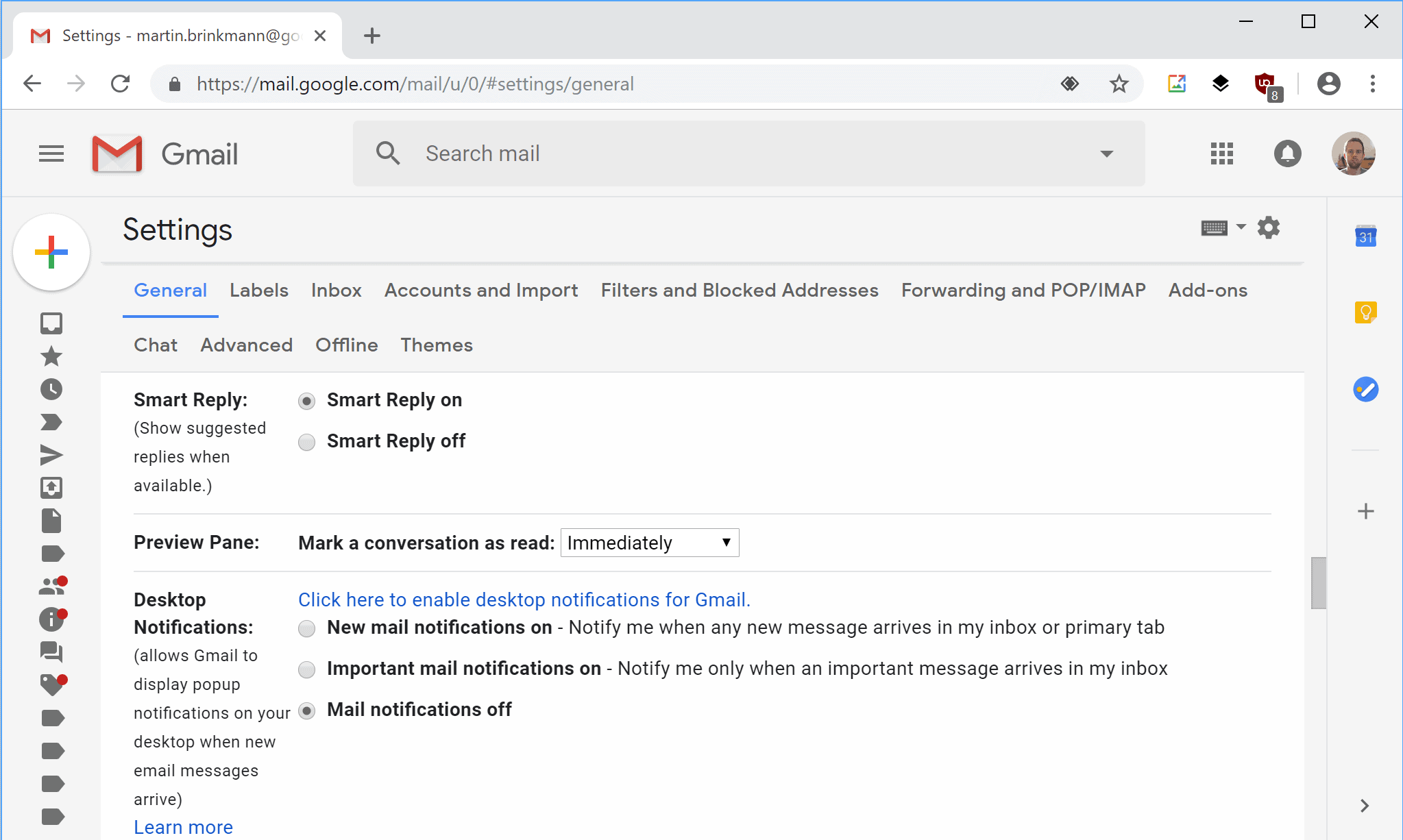Expand the search mail dropdown arrow
The image size is (1403, 840).
tap(1107, 154)
